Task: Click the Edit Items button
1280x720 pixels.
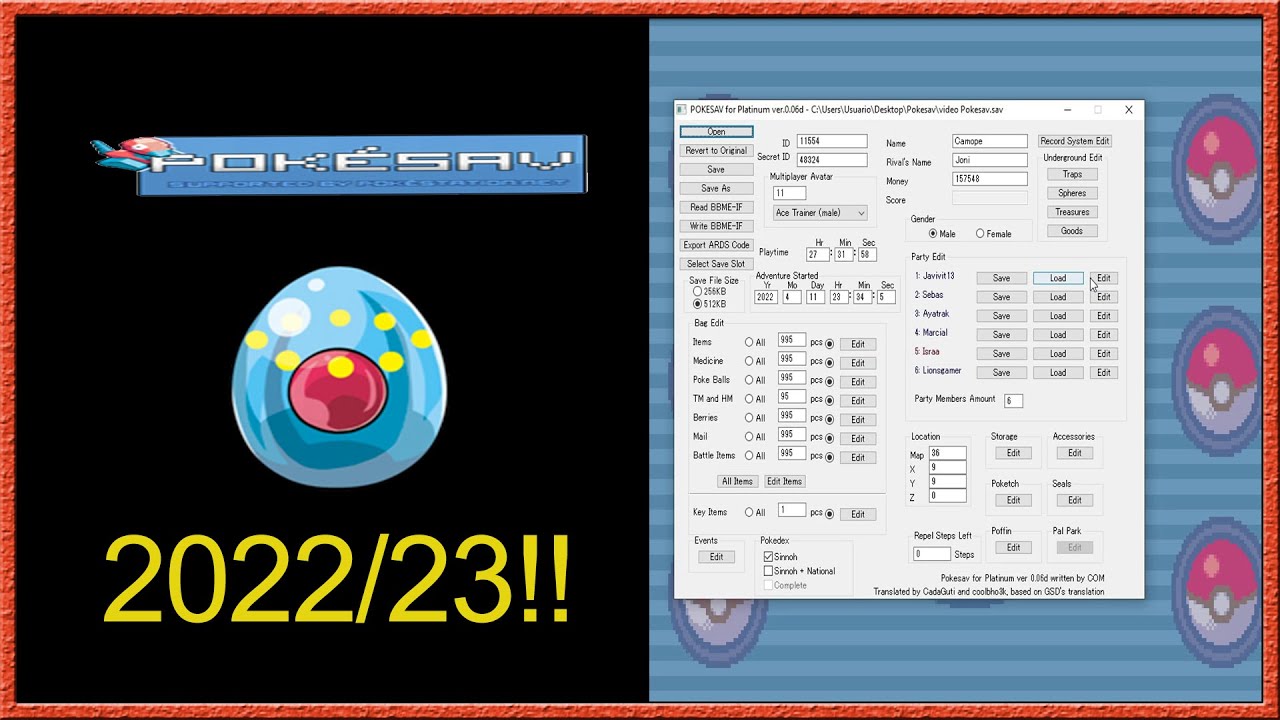Action: pyautogui.click(x=785, y=482)
